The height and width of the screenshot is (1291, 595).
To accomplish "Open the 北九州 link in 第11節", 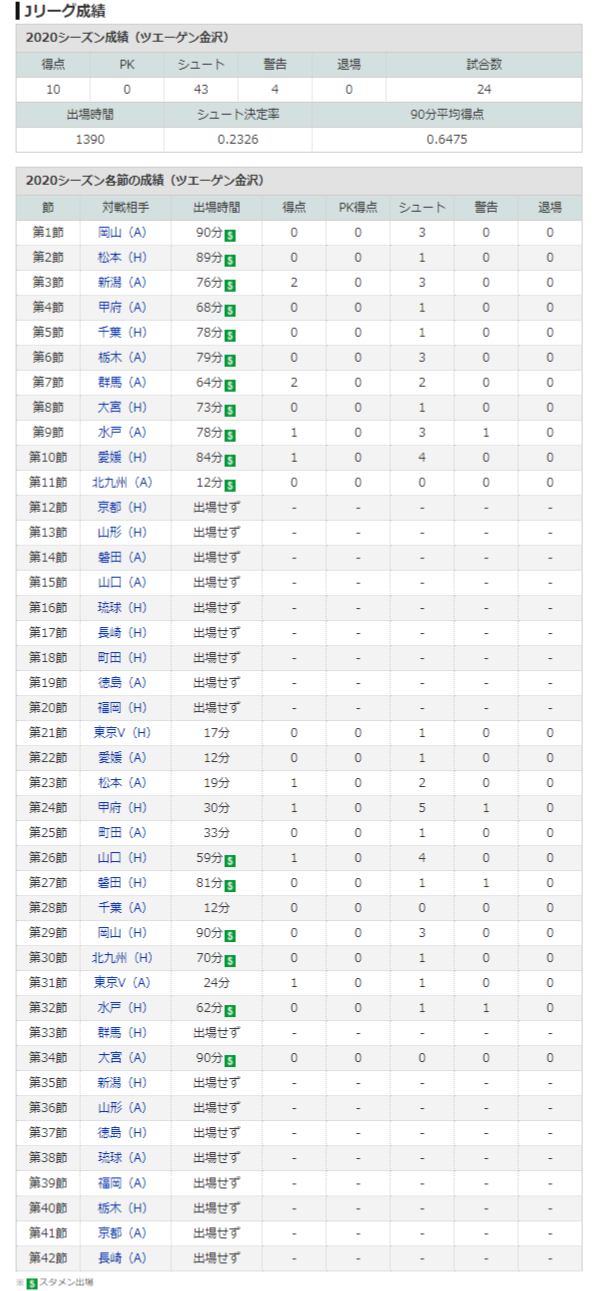I will pyautogui.click(x=109, y=482).
